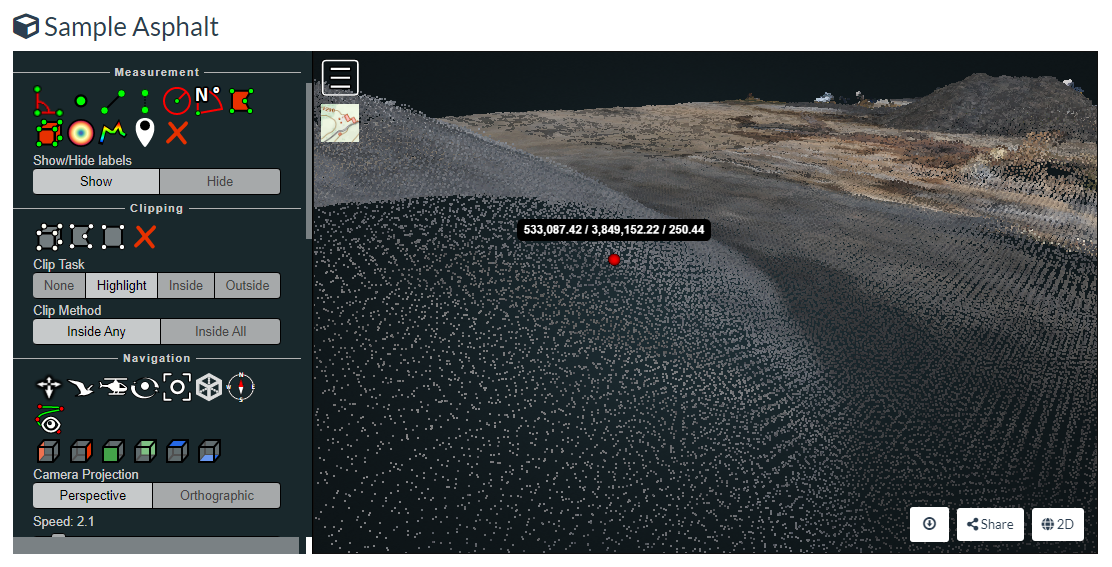Select the volume clip tool
The image size is (1112, 567).
pyautogui.click(x=48, y=237)
